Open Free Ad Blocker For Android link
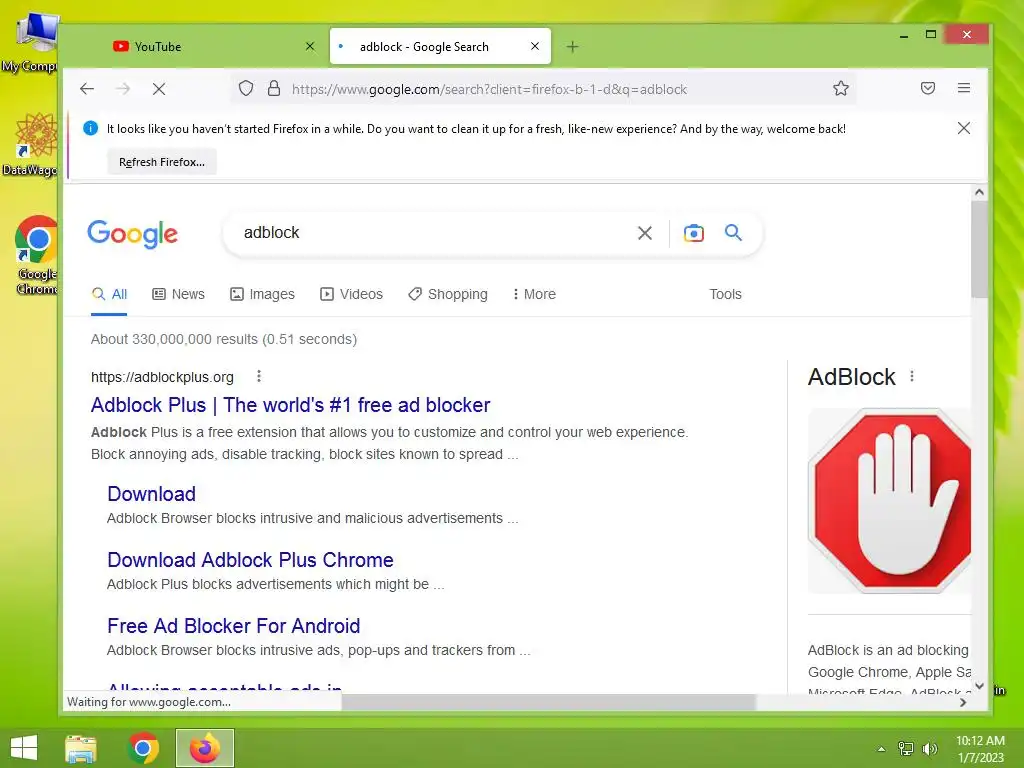The image size is (1024, 768). 234,626
